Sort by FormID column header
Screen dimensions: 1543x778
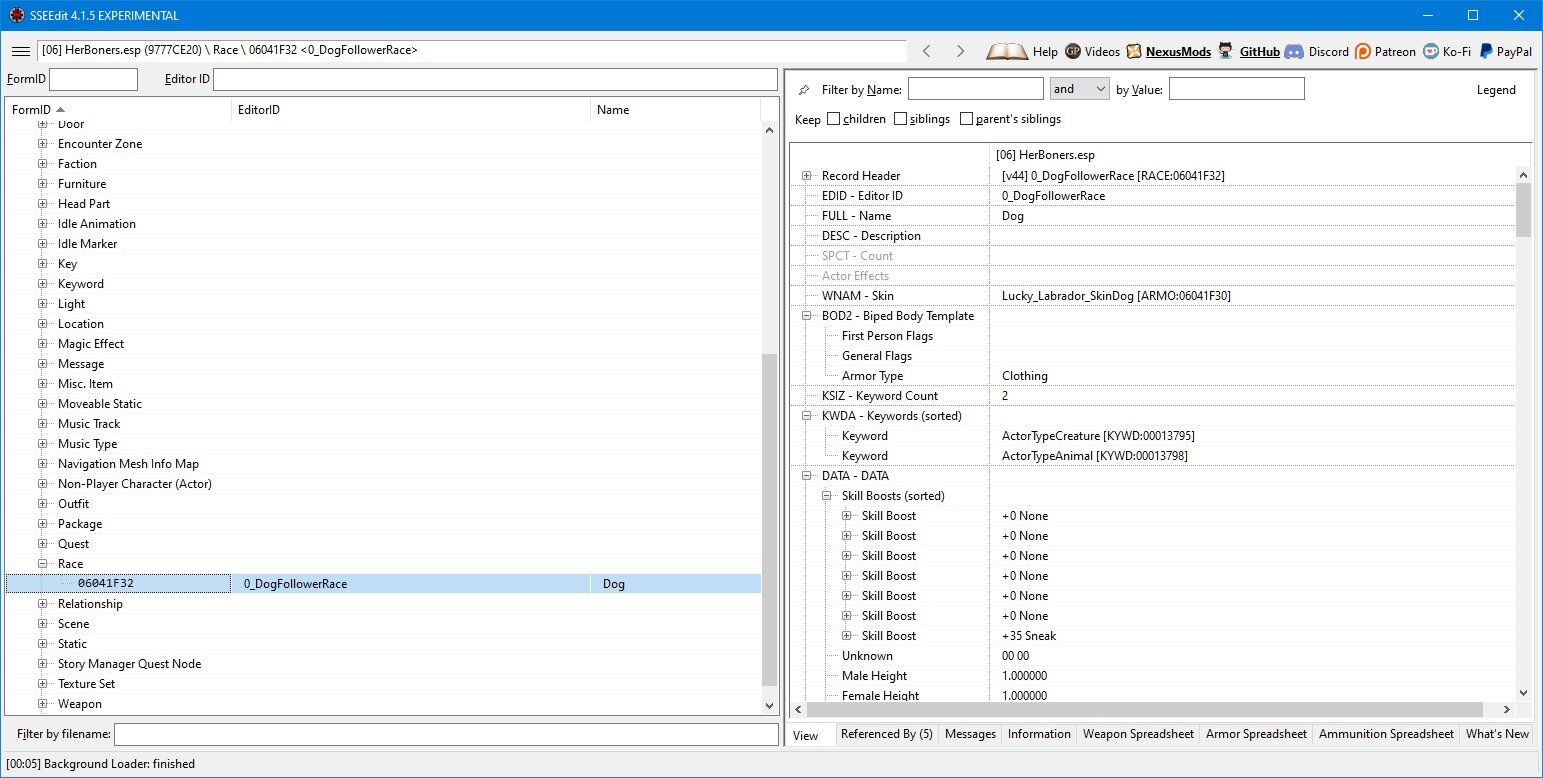[x=118, y=110]
